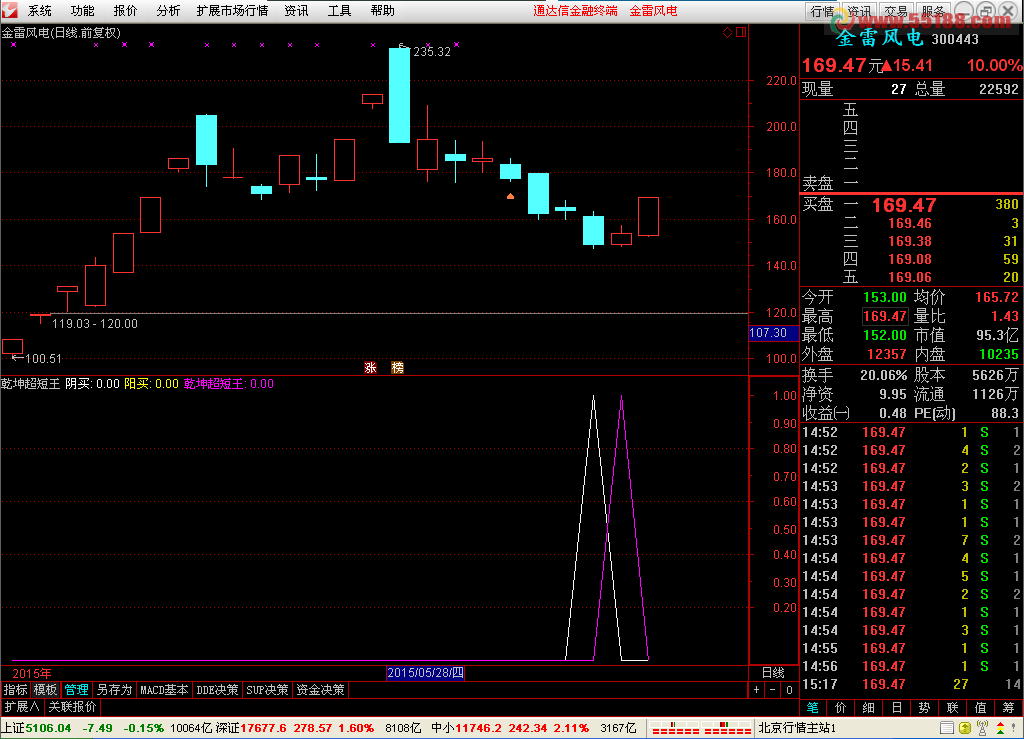Open the 帮助 menu
Image resolution: width=1024 pixels, height=739 pixels.
[383, 10]
